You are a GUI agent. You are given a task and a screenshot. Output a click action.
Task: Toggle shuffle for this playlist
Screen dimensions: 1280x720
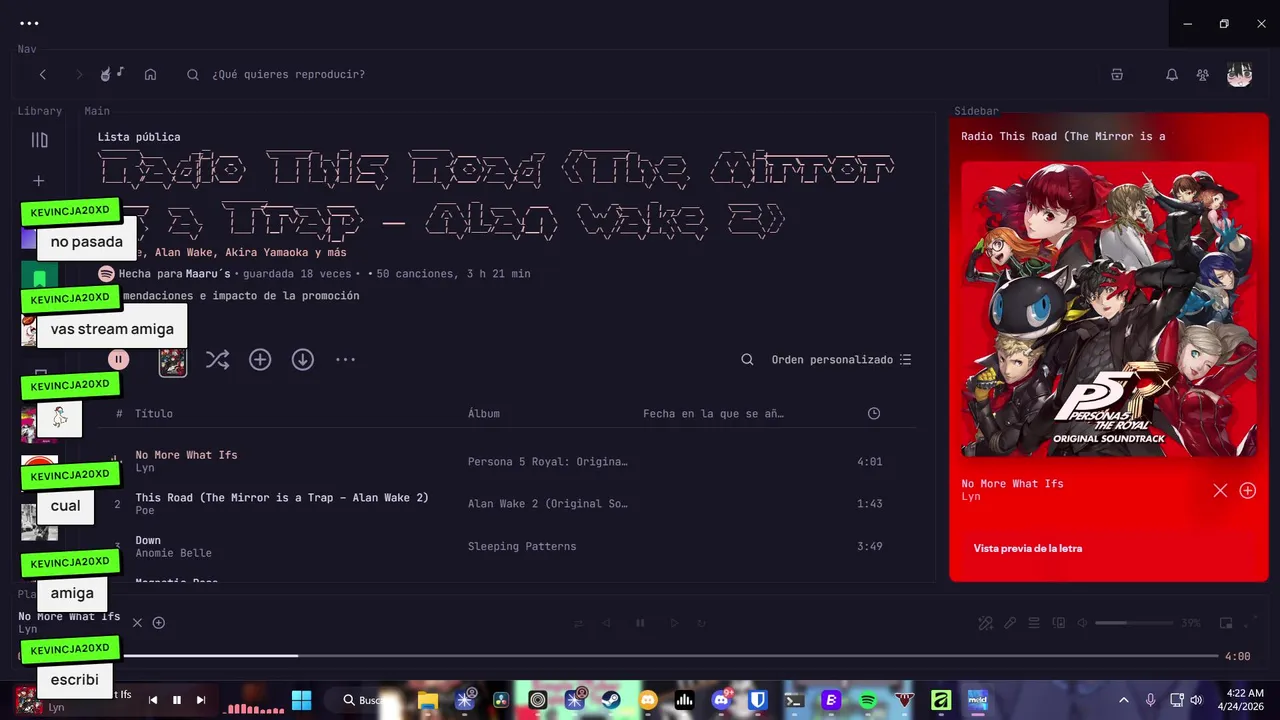click(217, 360)
